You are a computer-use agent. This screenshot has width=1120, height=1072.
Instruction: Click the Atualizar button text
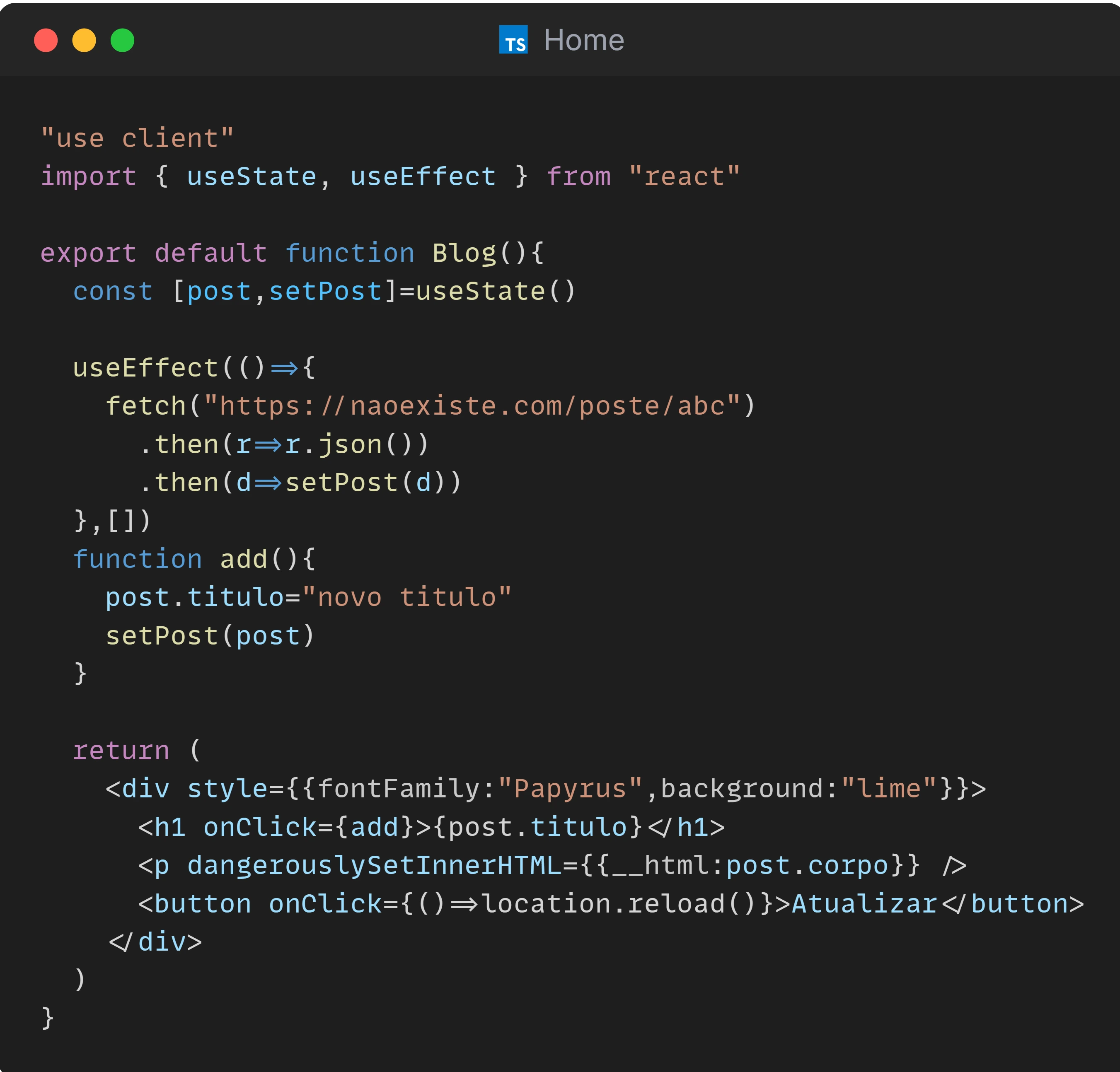point(864,903)
